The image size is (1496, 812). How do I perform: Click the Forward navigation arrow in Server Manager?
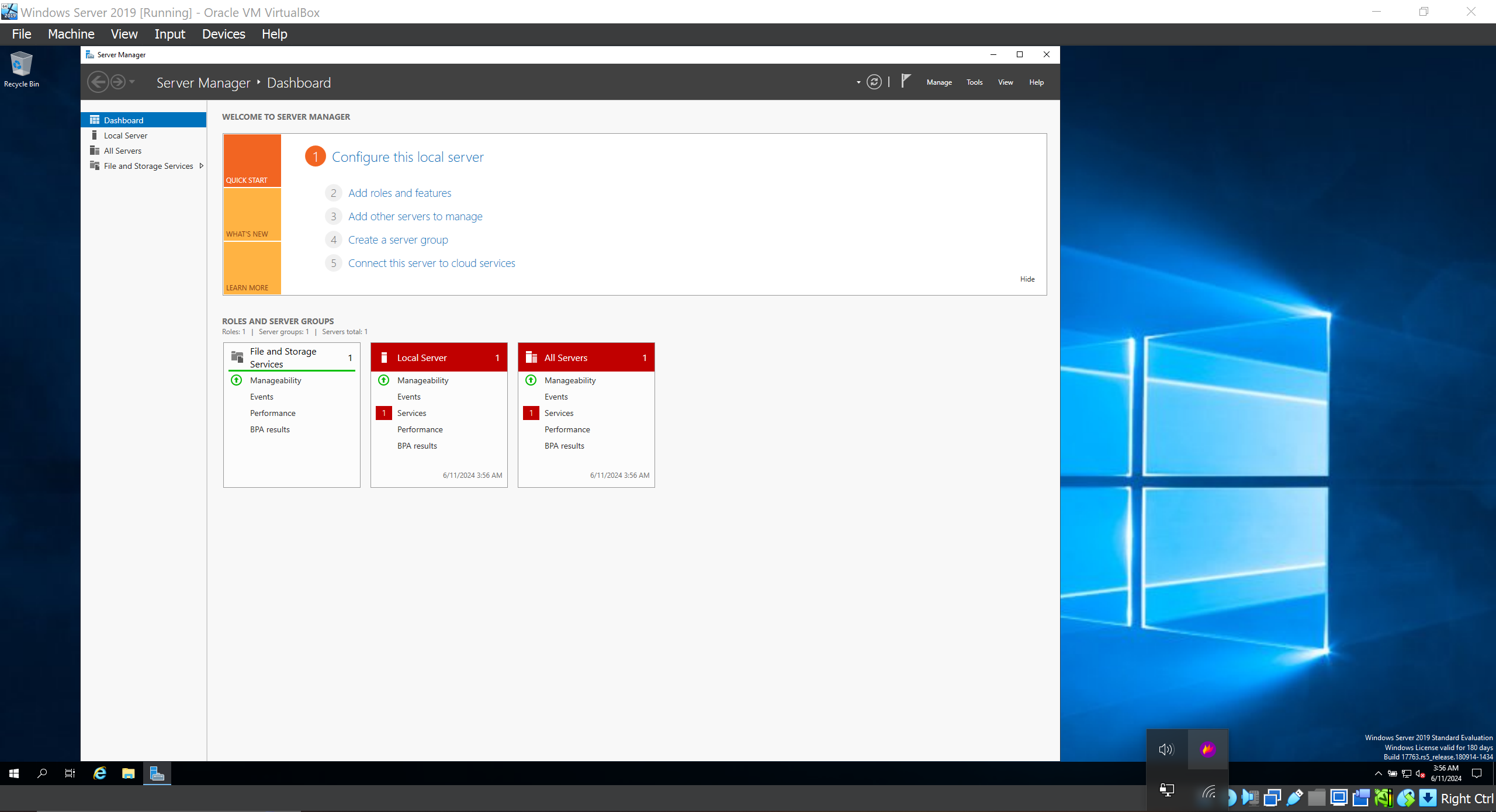118,82
